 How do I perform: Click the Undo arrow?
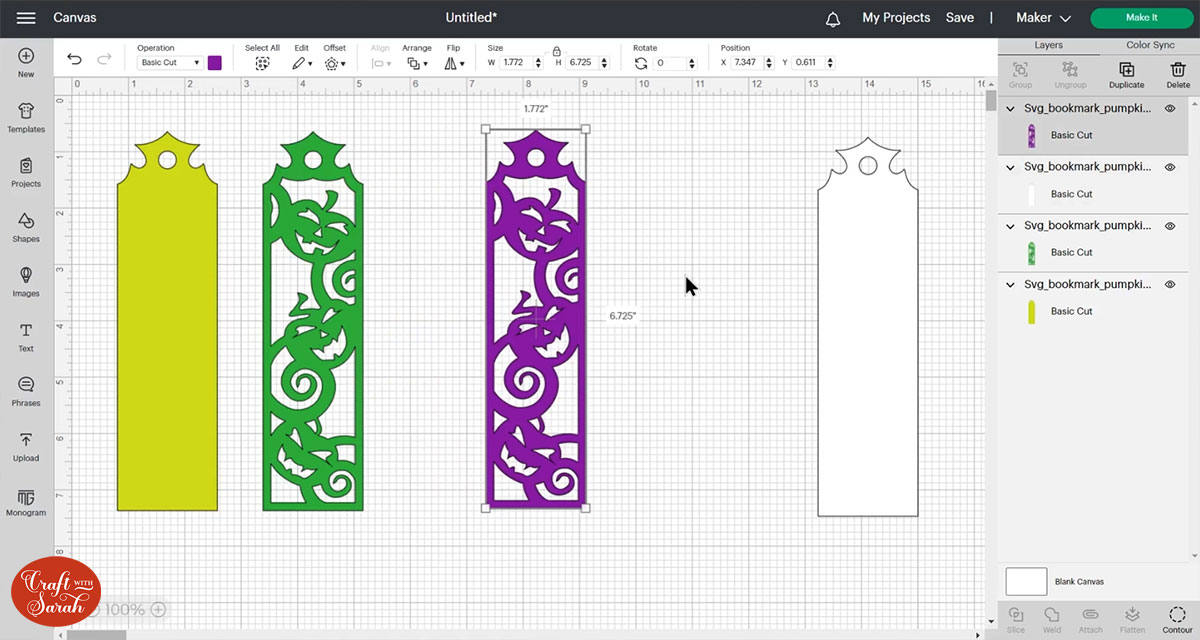(x=75, y=60)
